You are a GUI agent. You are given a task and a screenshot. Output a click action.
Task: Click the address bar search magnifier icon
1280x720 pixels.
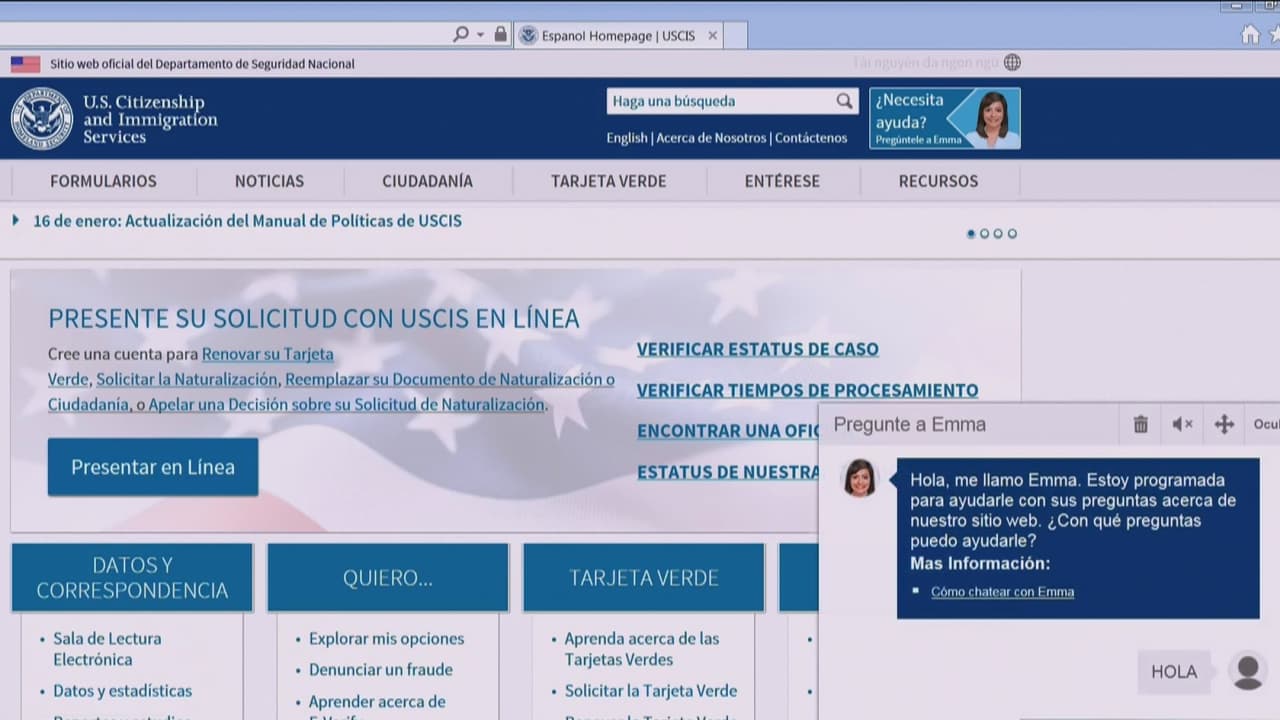coord(460,35)
